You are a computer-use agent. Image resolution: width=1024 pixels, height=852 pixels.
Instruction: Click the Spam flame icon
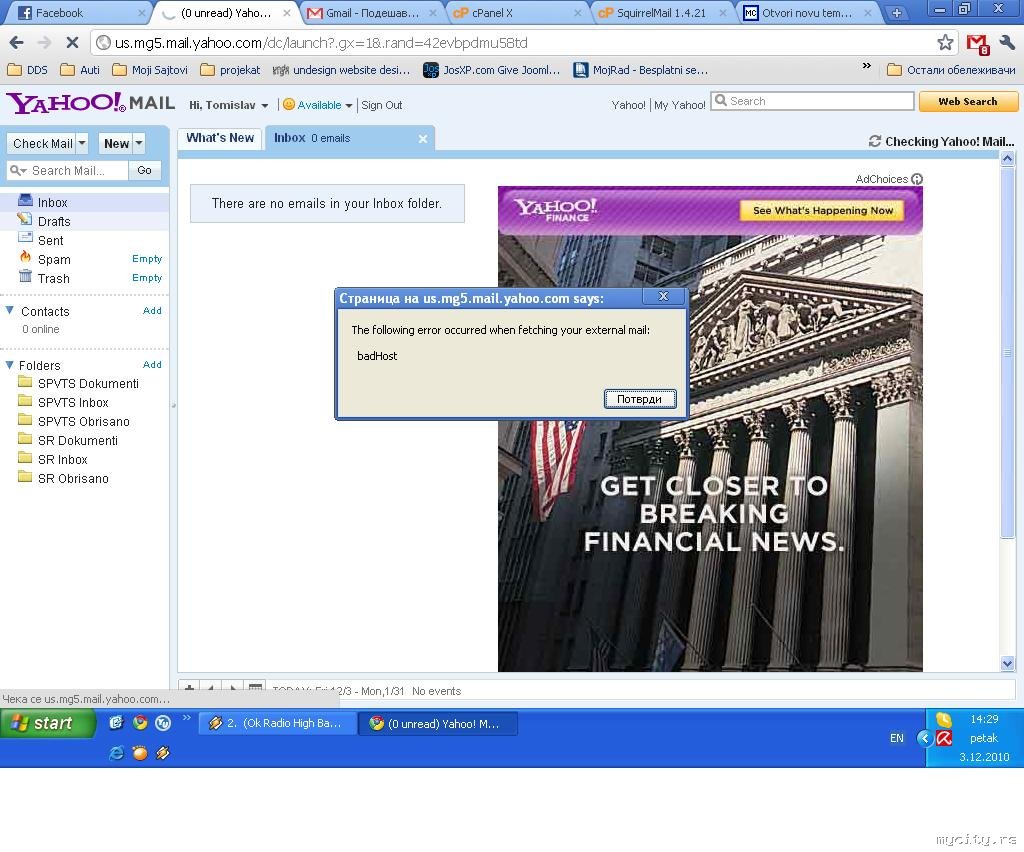coord(25,257)
